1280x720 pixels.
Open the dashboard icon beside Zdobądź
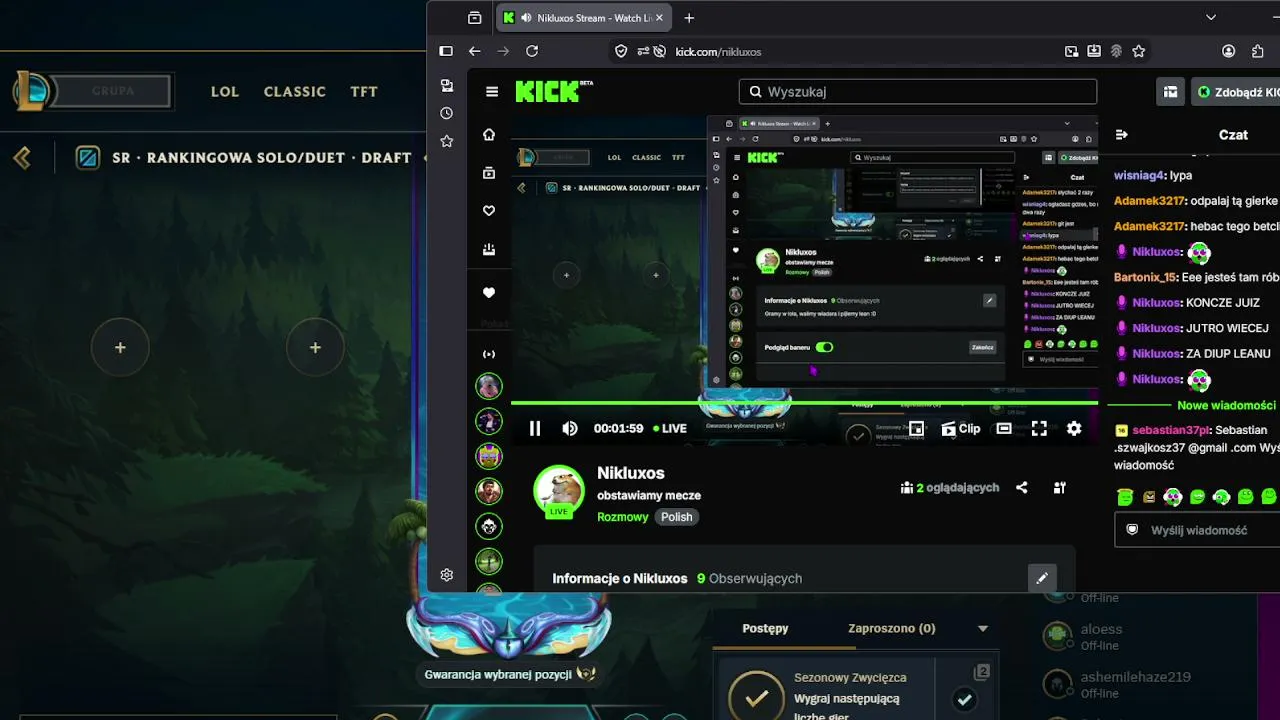coord(1170,92)
